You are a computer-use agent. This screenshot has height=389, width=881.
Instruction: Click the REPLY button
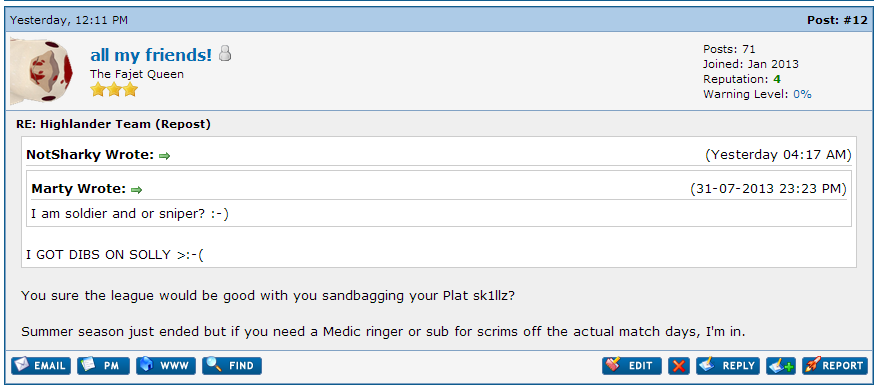pyautogui.click(x=728, y=366)
